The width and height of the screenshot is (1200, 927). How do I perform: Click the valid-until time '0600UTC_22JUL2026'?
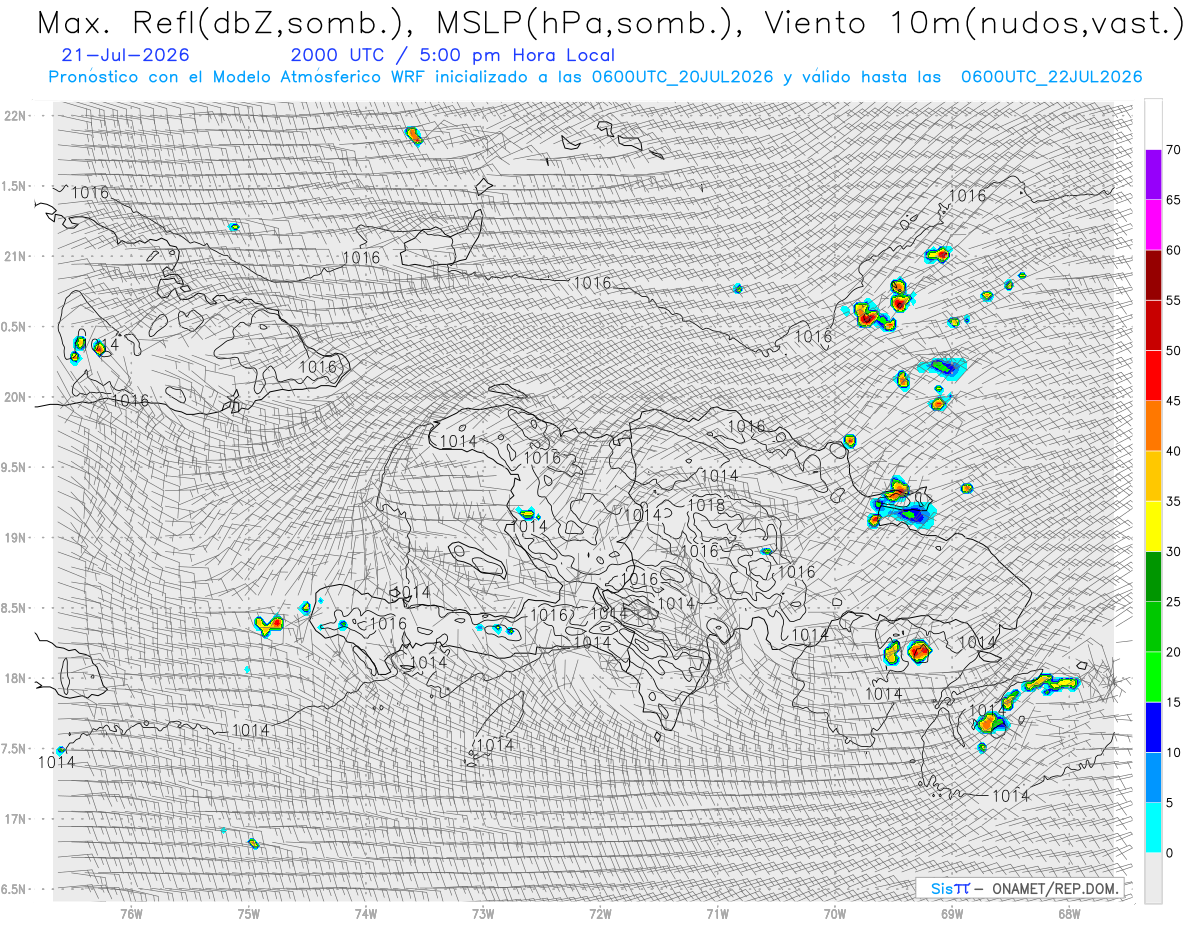pos(1051,77)
